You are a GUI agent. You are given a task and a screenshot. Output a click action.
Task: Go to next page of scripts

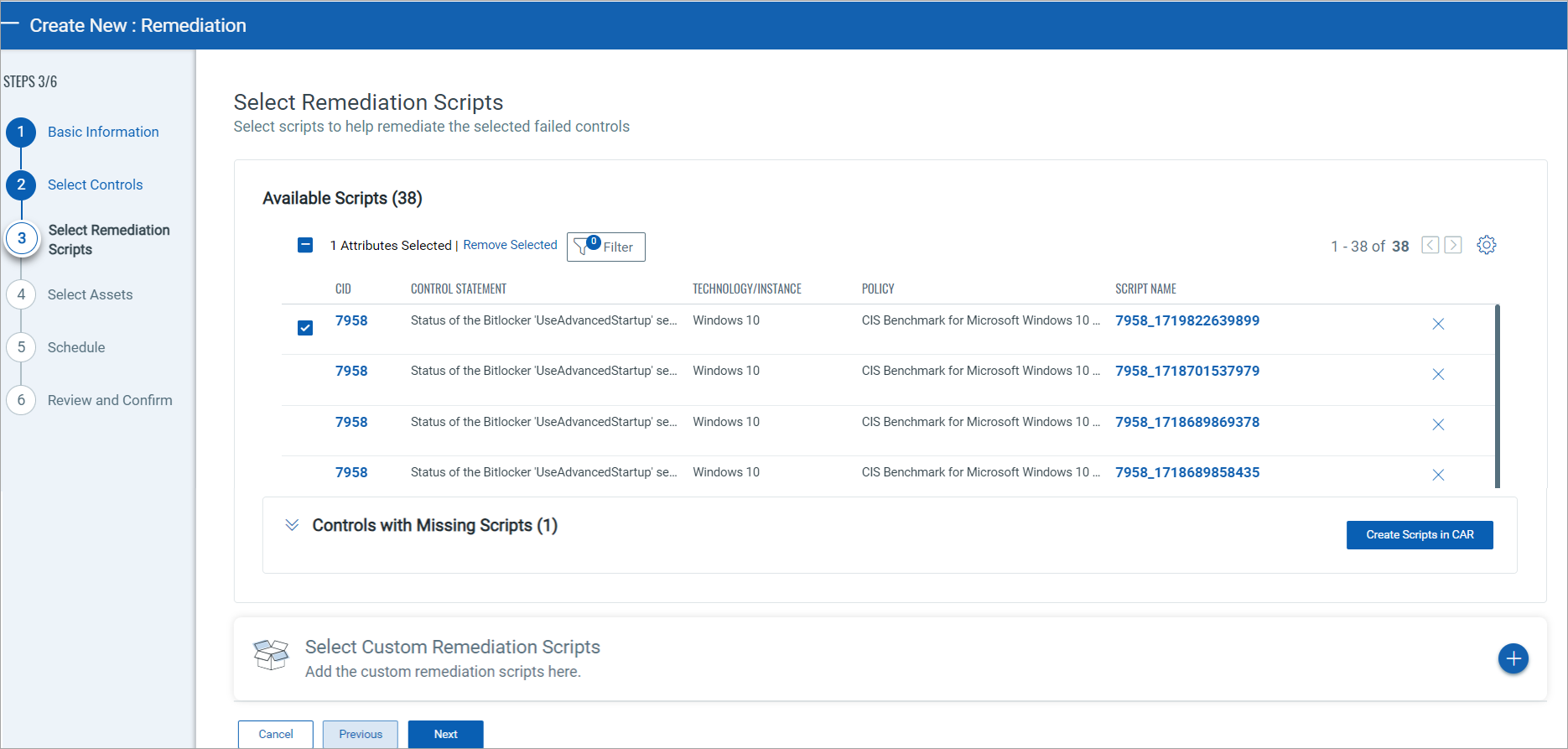click(x=1453, y=245)
